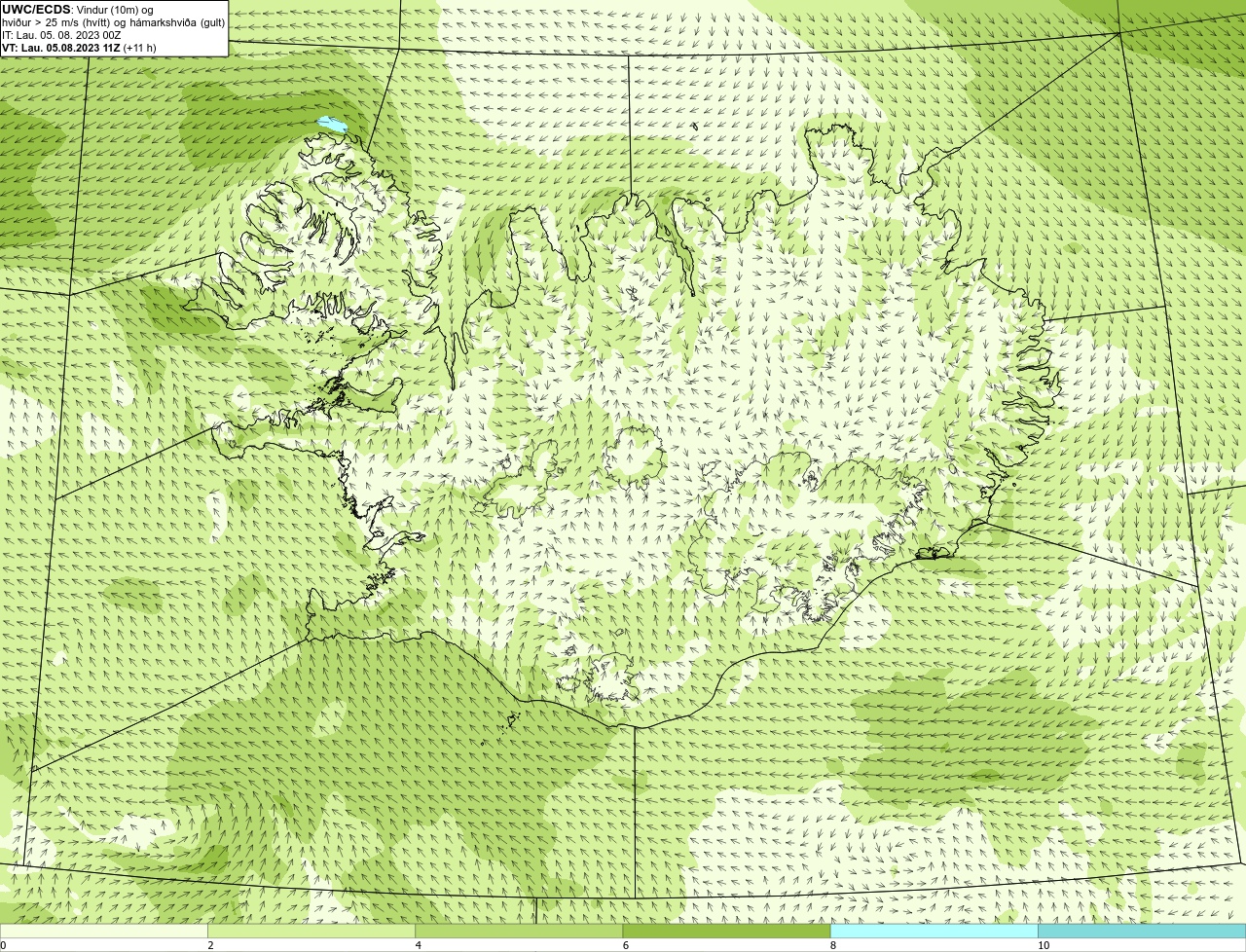Click the 'IT: Lau. 05. 08. 2023 00Z' line

click(61, 35)
